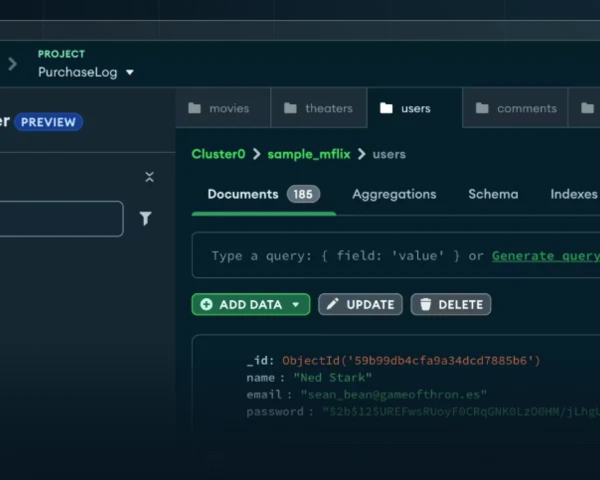Click the Generate query link
Viewport: 600px width, 480px height.
545,256
